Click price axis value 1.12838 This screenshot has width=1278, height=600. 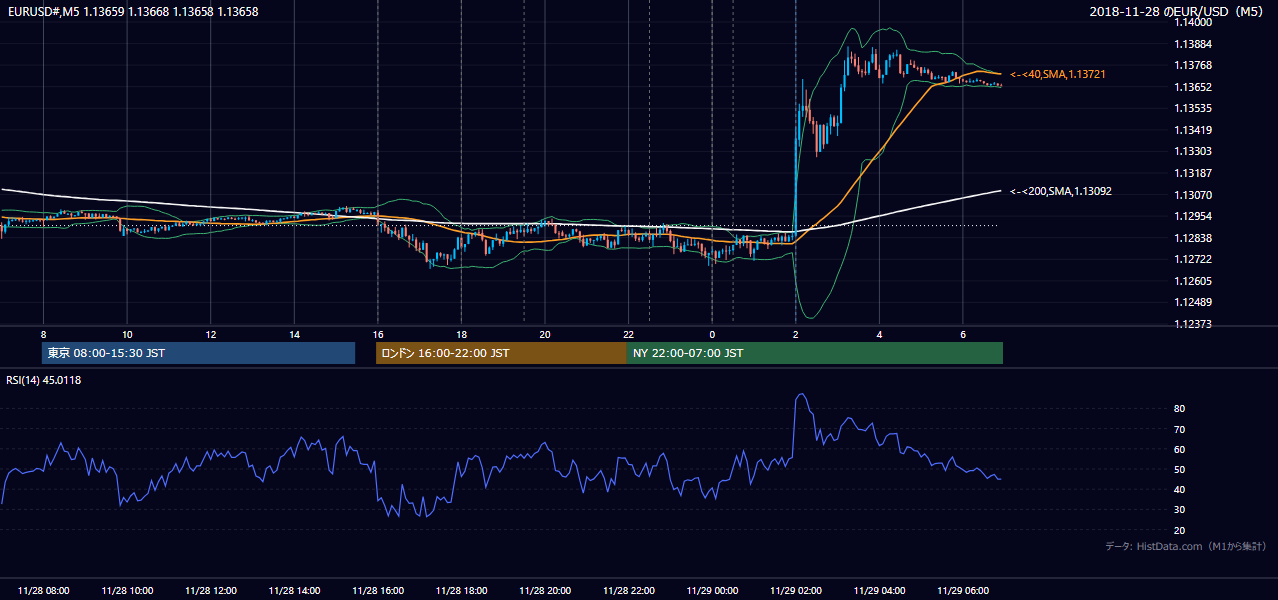tap(1193, 238)
